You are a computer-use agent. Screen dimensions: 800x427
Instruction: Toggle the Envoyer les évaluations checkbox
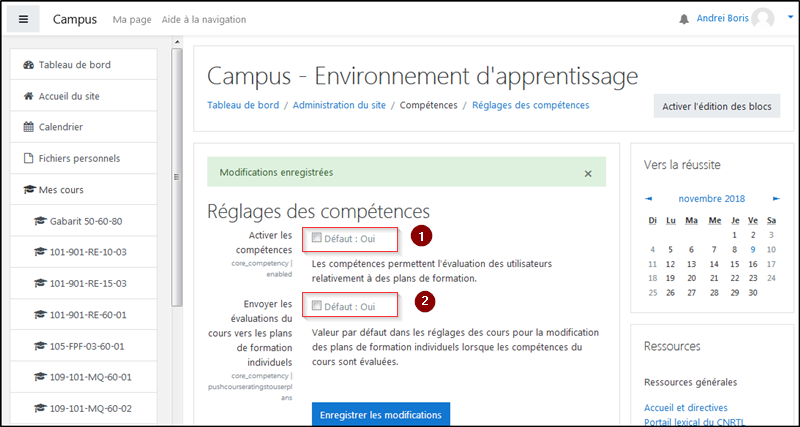tap(317, 305)
